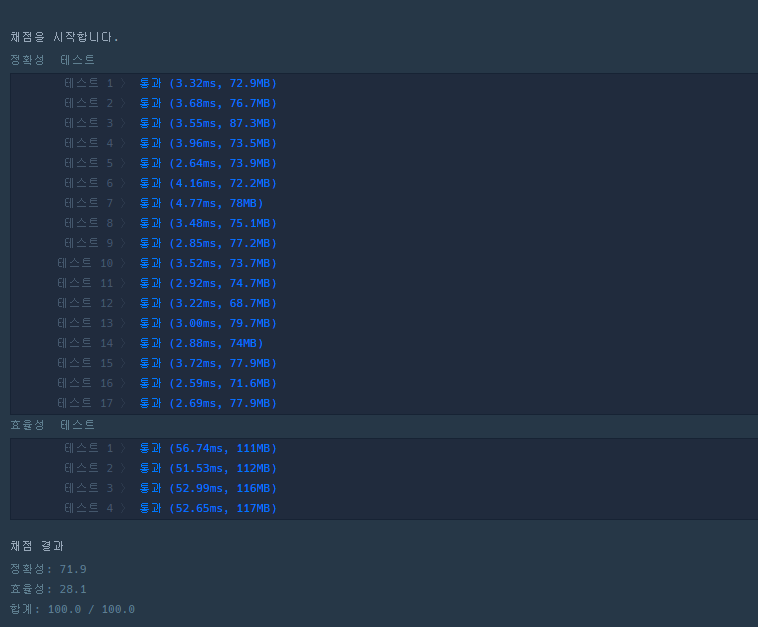Select accuracy result '통과 (2.59ms, 71.6MB)'
758x627 pixels.
click(x=208, y=383)
